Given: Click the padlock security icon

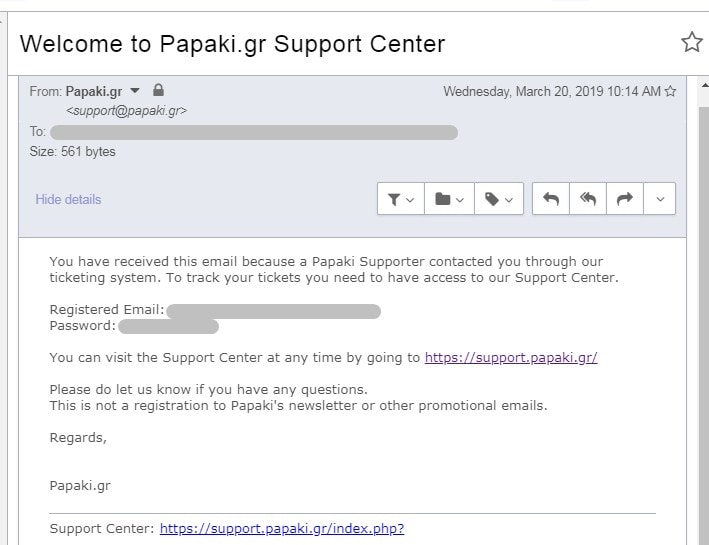Looking at the screenshot, I should [158, 90].
